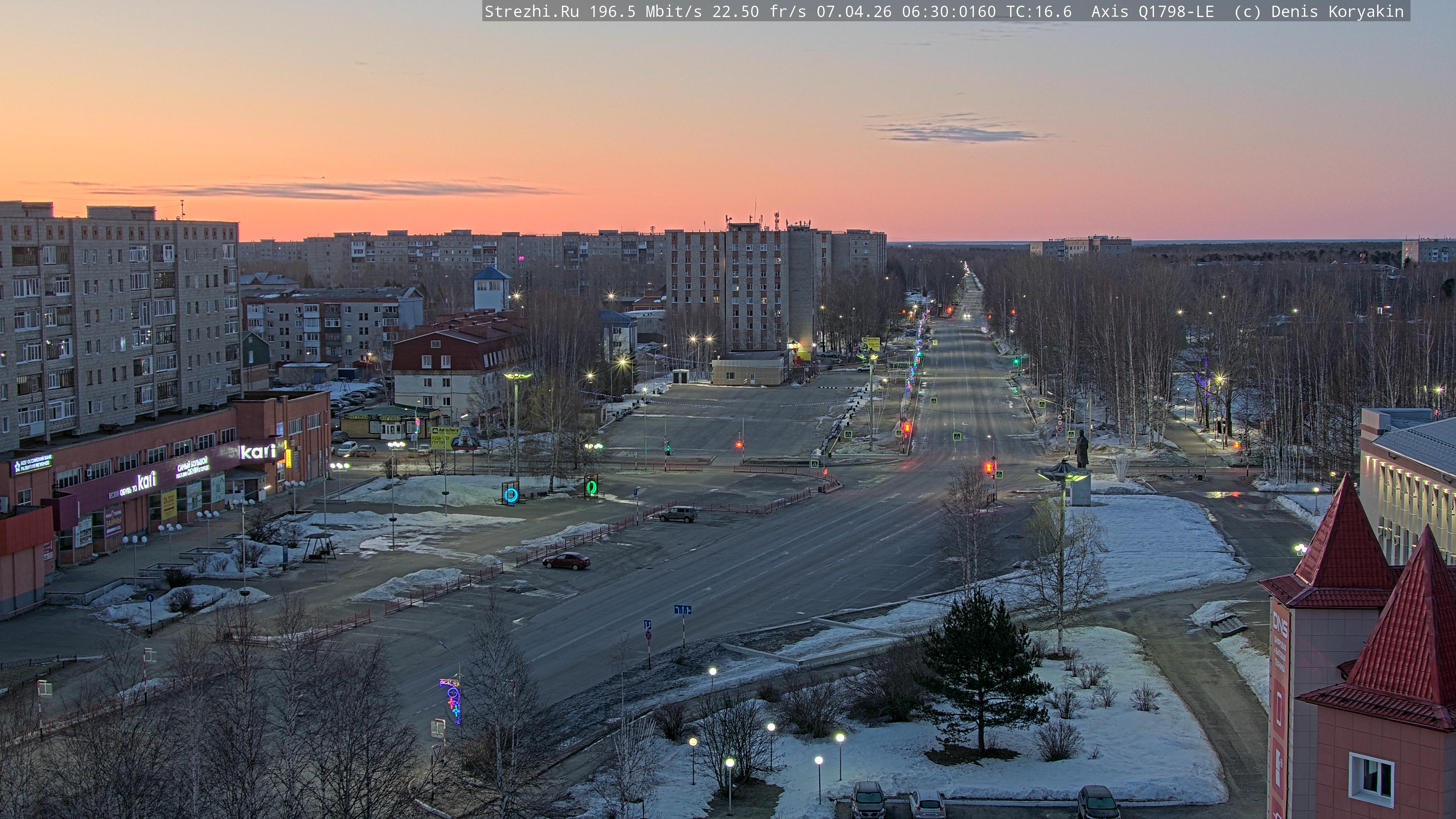Click the blue lane direction road sign

coord(682,609)
